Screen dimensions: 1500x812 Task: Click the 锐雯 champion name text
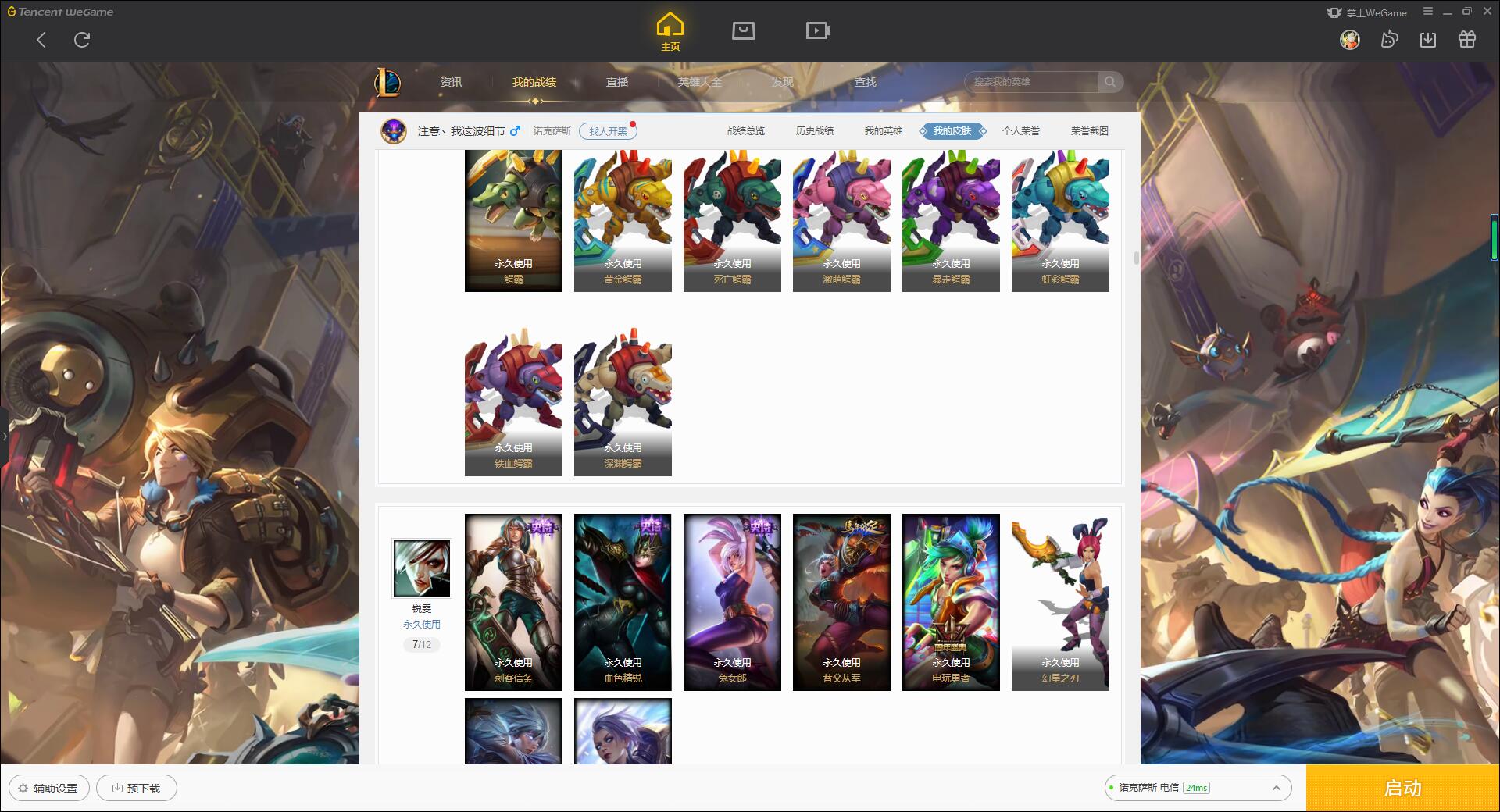pos(422,609)
